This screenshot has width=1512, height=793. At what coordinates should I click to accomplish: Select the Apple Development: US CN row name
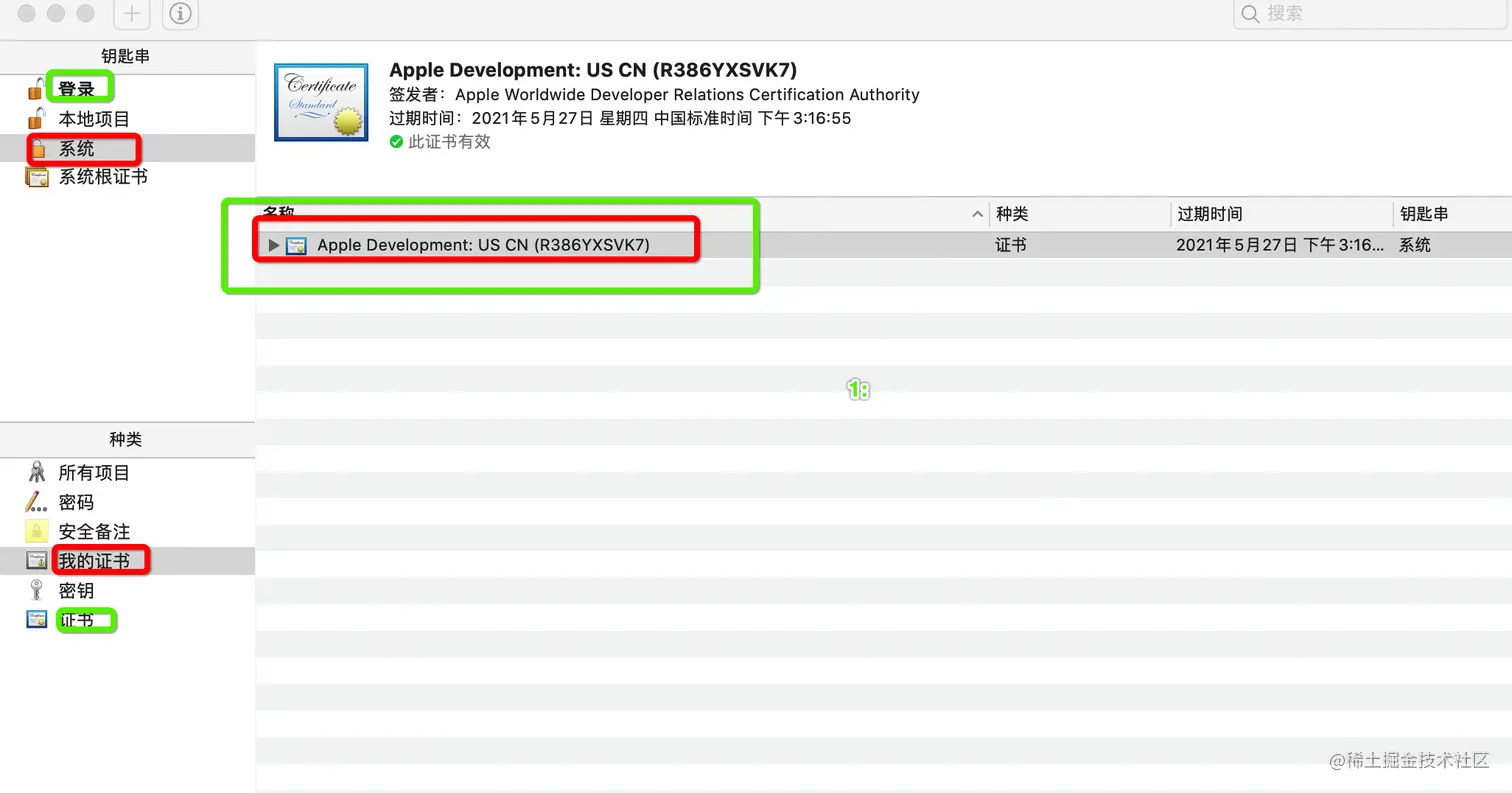(484, 245)
